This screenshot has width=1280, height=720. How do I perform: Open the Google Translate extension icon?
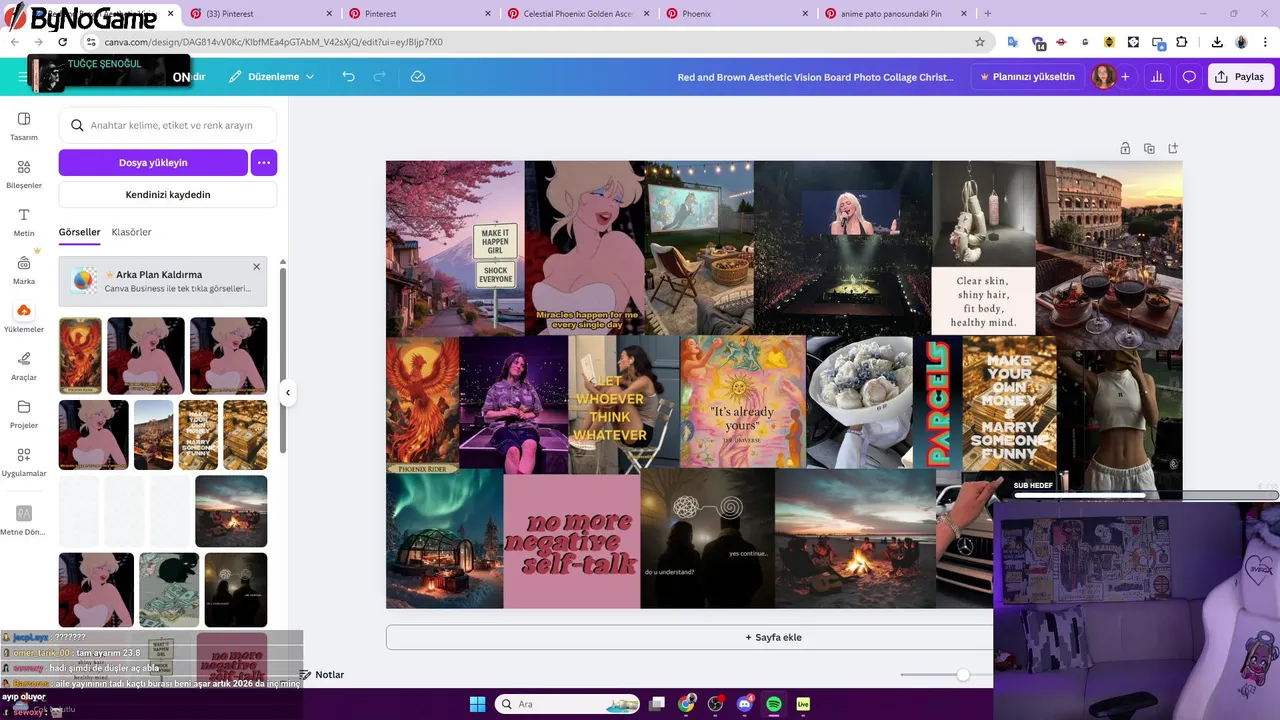coord(1013,42)
